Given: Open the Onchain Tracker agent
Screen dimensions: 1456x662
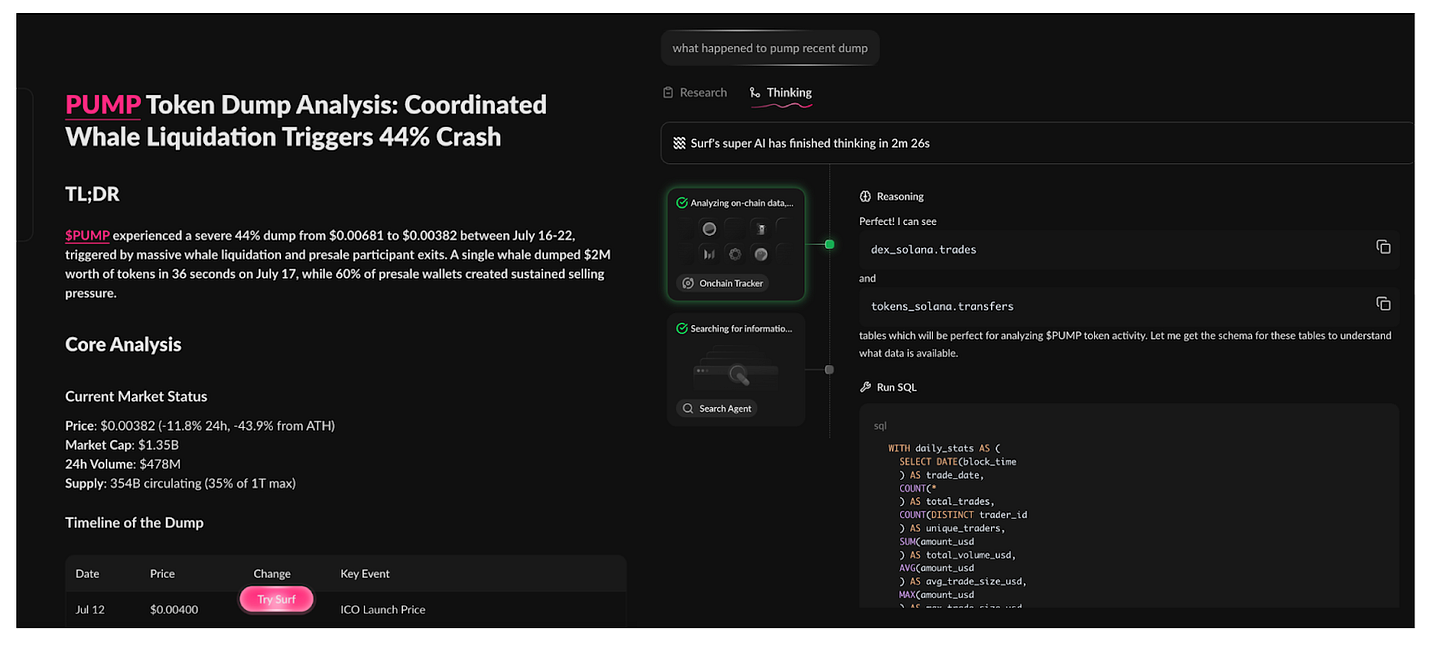Looking at the screenshot, I should [x=725, y=284].
